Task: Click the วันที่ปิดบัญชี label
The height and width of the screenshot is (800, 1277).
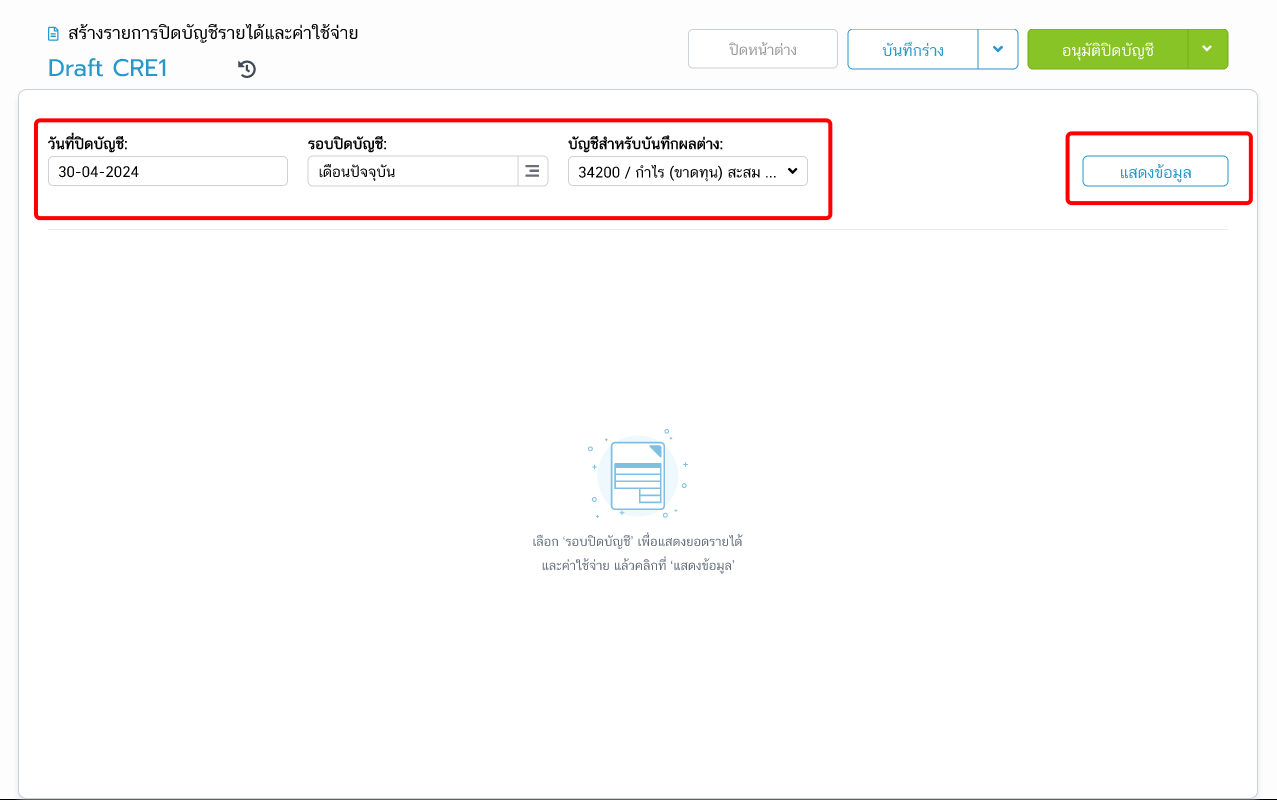Action: [x=95, y=143]
